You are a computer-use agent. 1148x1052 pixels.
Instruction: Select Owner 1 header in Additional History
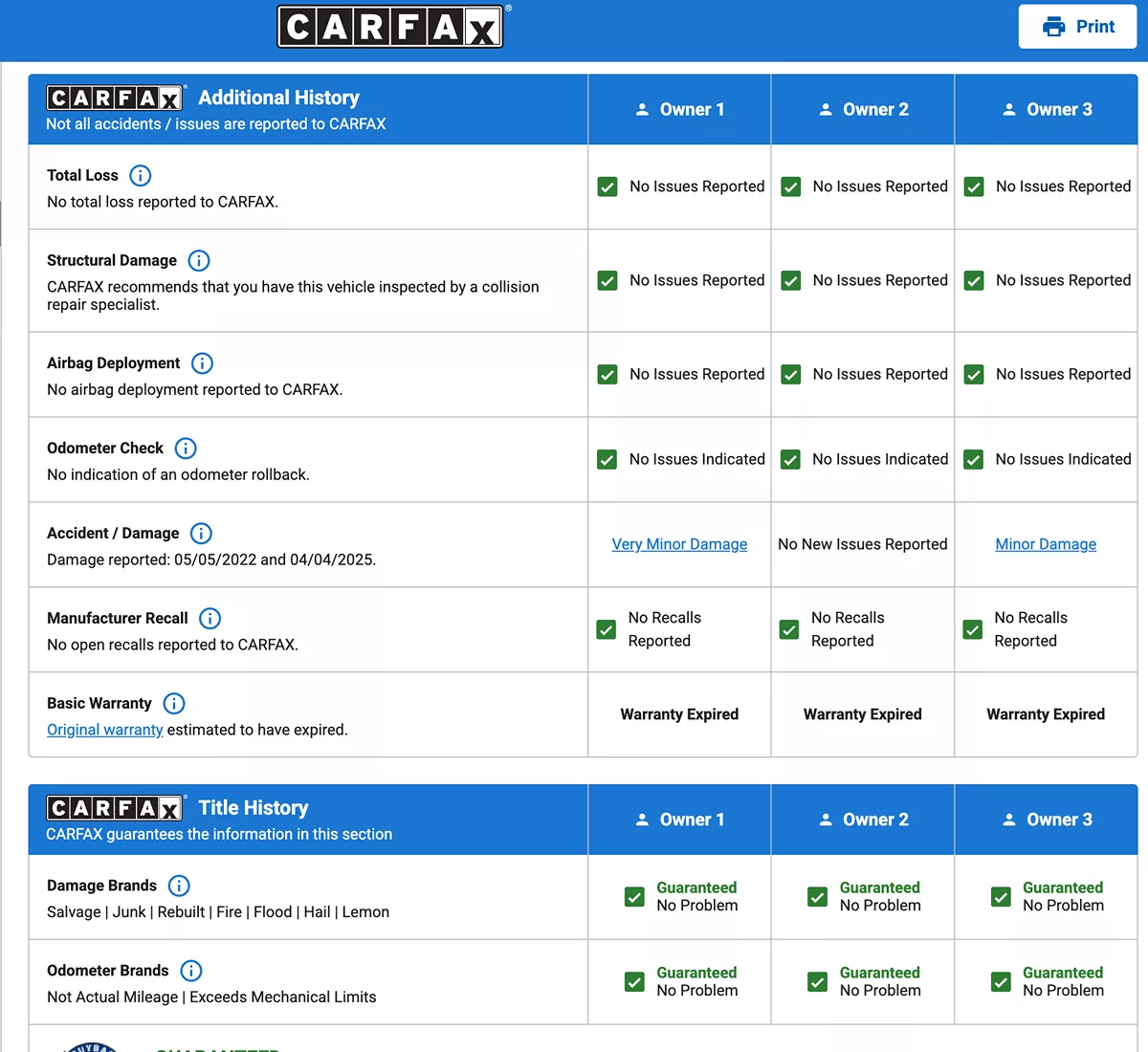point(680,110)
